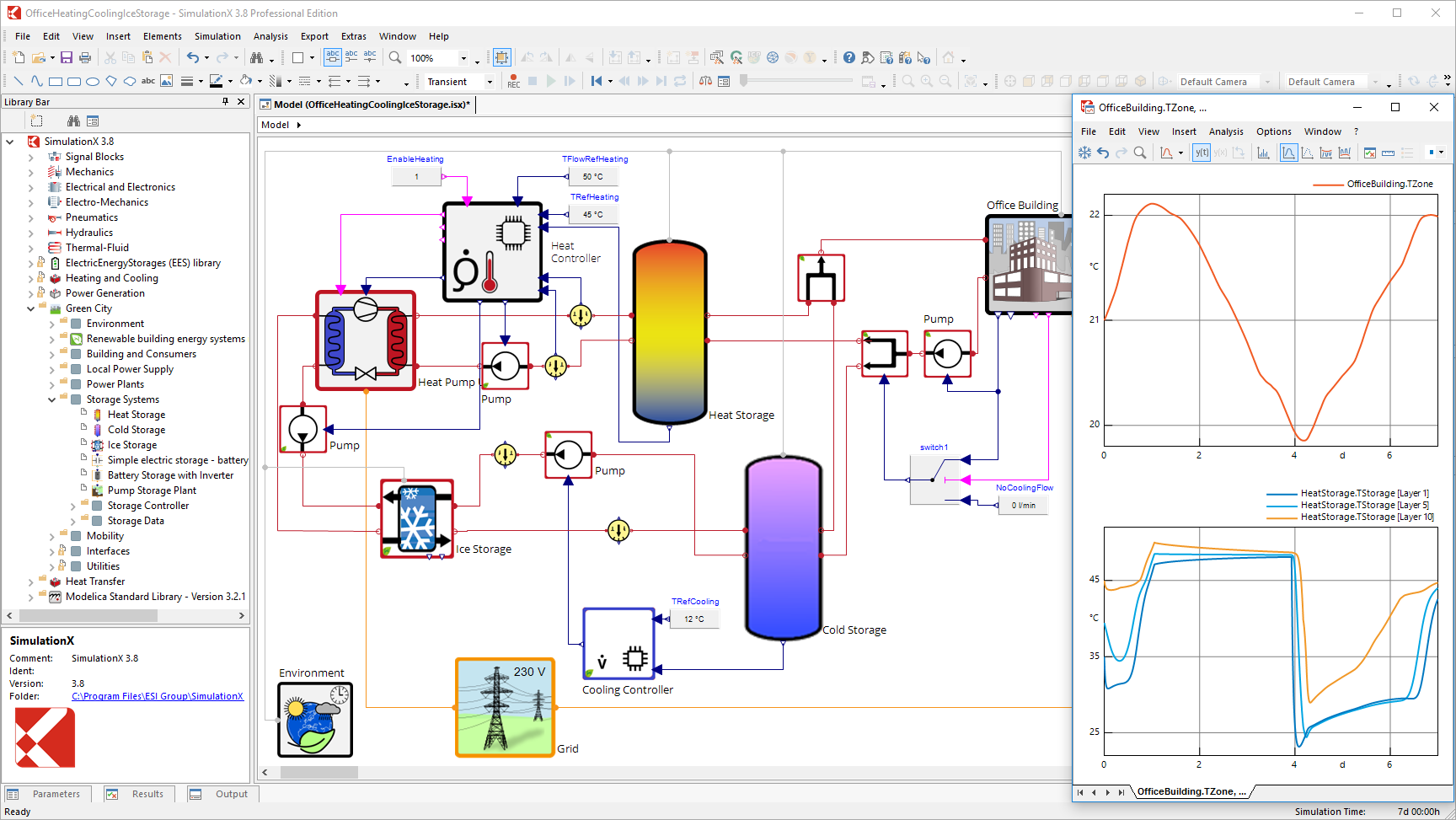Click the snowflake freeze-curves icon in the plot window
The image size is (1456, 820).
click(x=1085, y=153)
